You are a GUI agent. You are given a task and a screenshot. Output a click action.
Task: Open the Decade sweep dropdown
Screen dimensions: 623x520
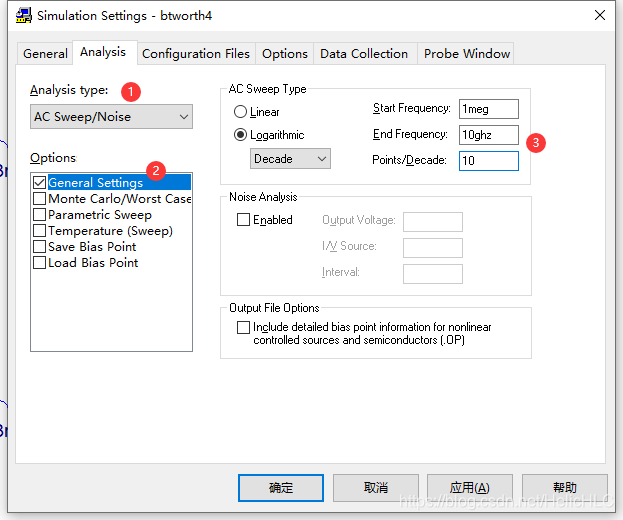point(320,158)
